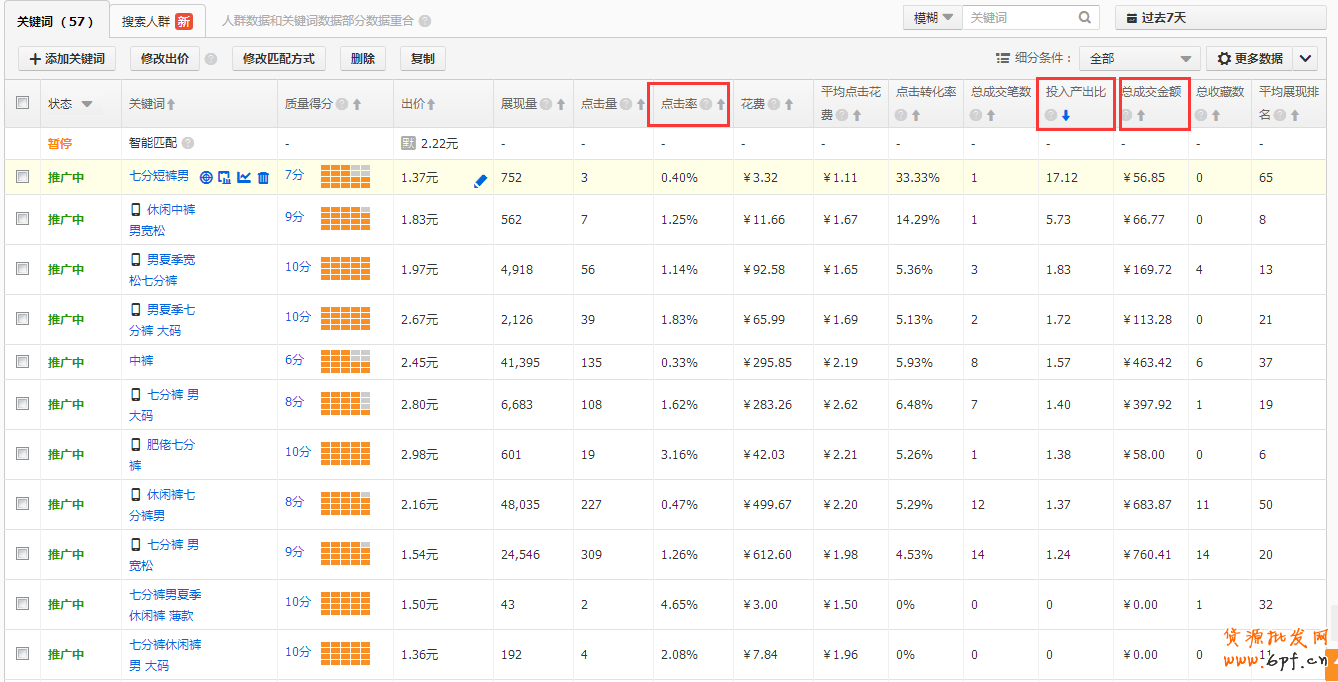Expand the arrow next to 更多数据
1338x682 pixels.
click(1305, 59)
